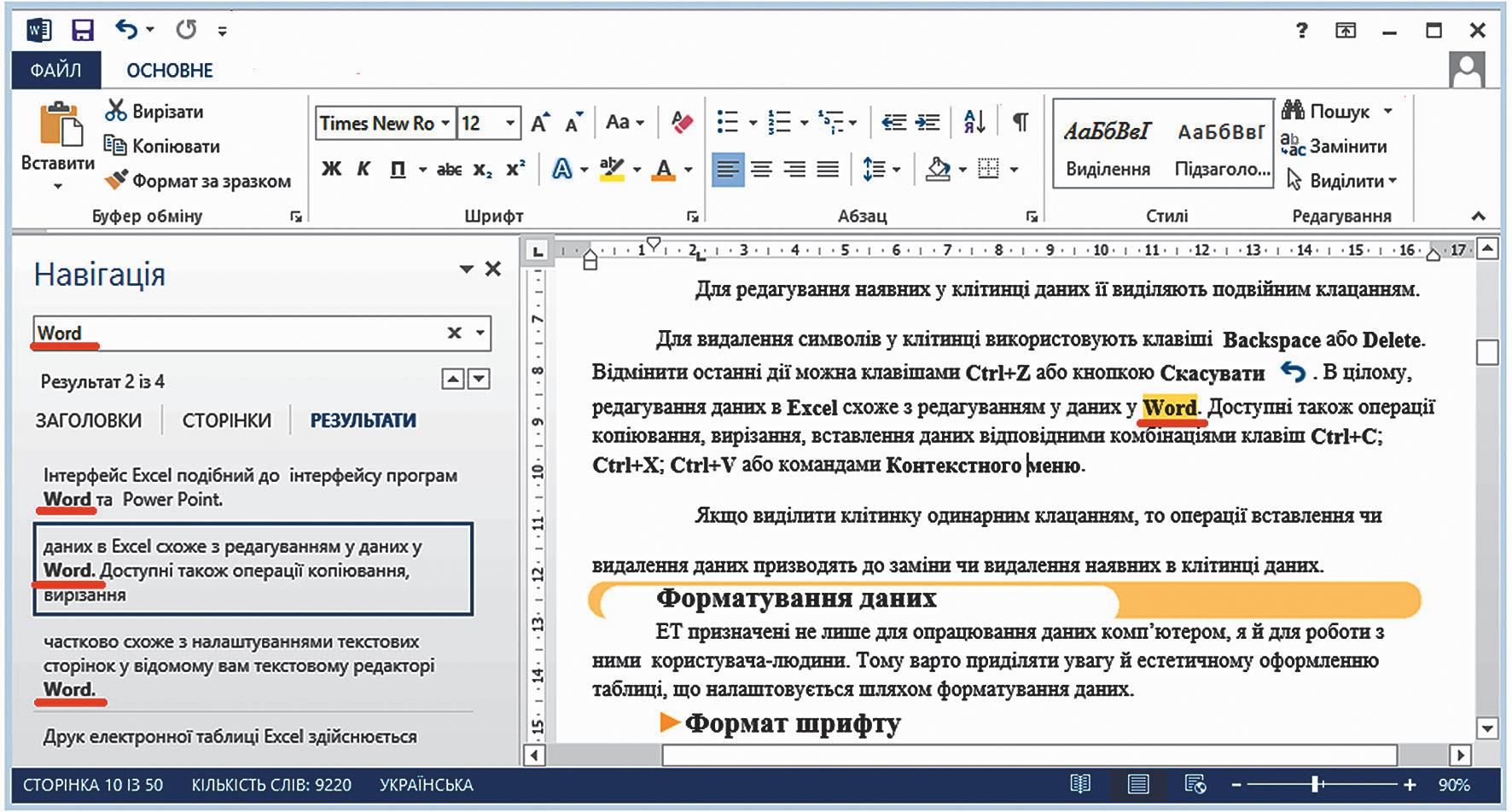
Task: Open the Navigation pane options menu arrow
Action: [x=466, y=270]
